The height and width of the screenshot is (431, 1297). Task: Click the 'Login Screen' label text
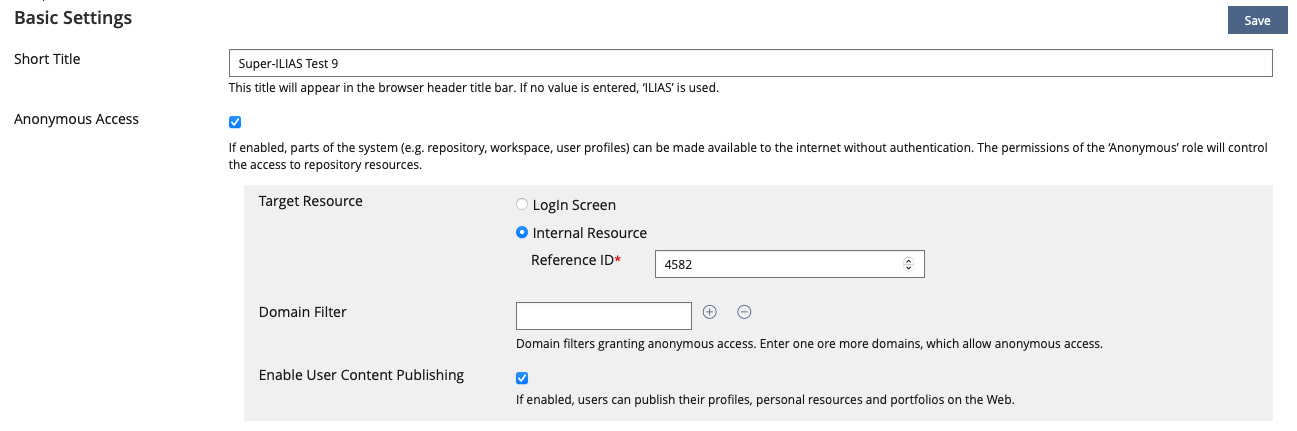tap(574, 205)
